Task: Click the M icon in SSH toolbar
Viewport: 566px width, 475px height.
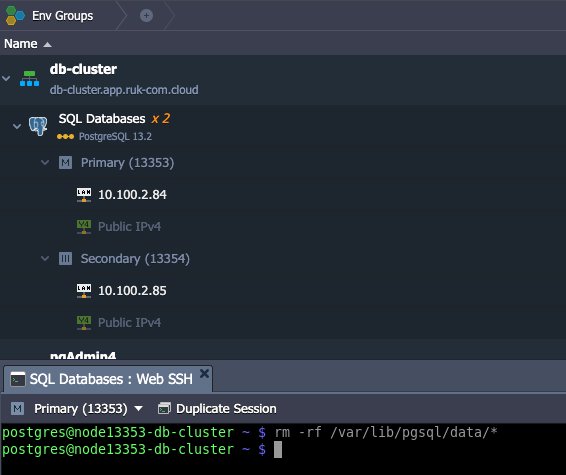Action: (17, 409)
